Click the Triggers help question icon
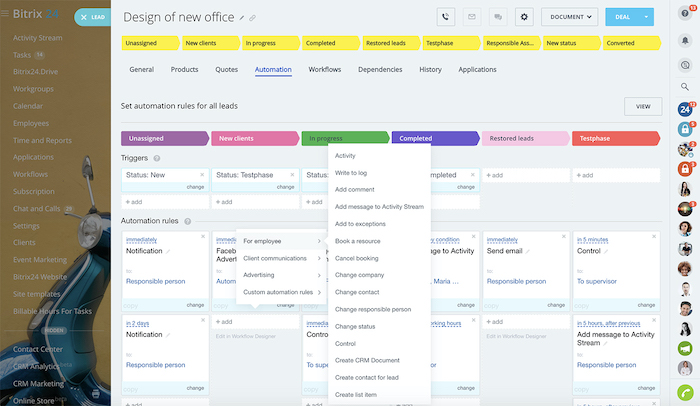The height and width of the screenshot is (406, 700). [157, 158]
